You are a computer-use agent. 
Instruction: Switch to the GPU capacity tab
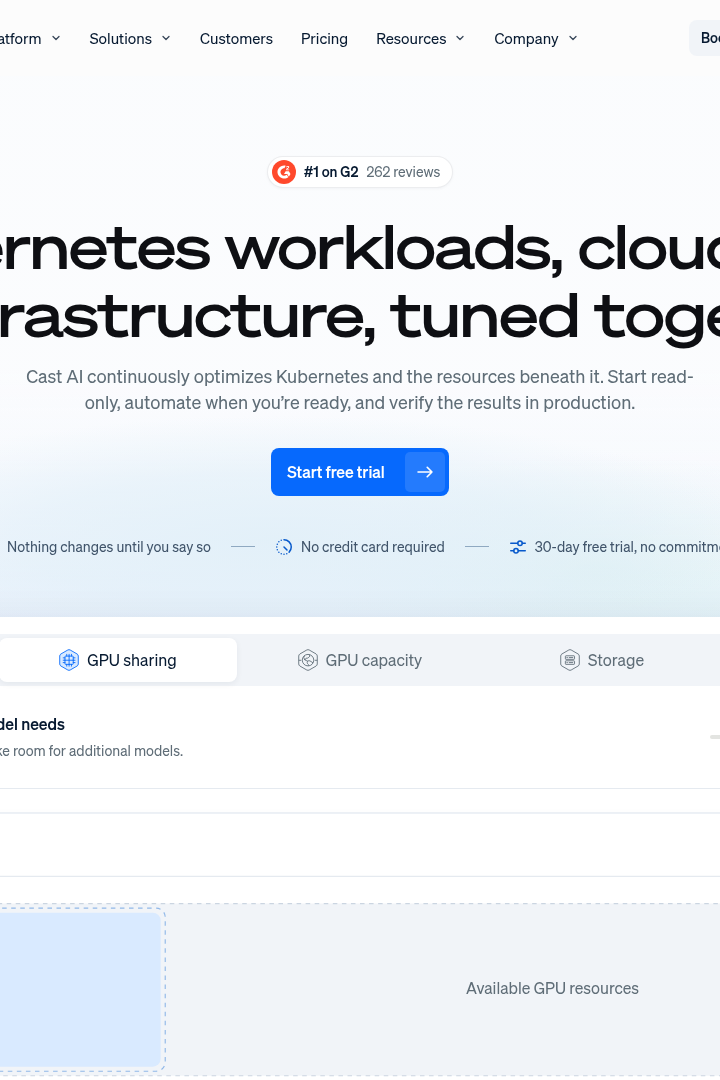[x=360, y=660]
